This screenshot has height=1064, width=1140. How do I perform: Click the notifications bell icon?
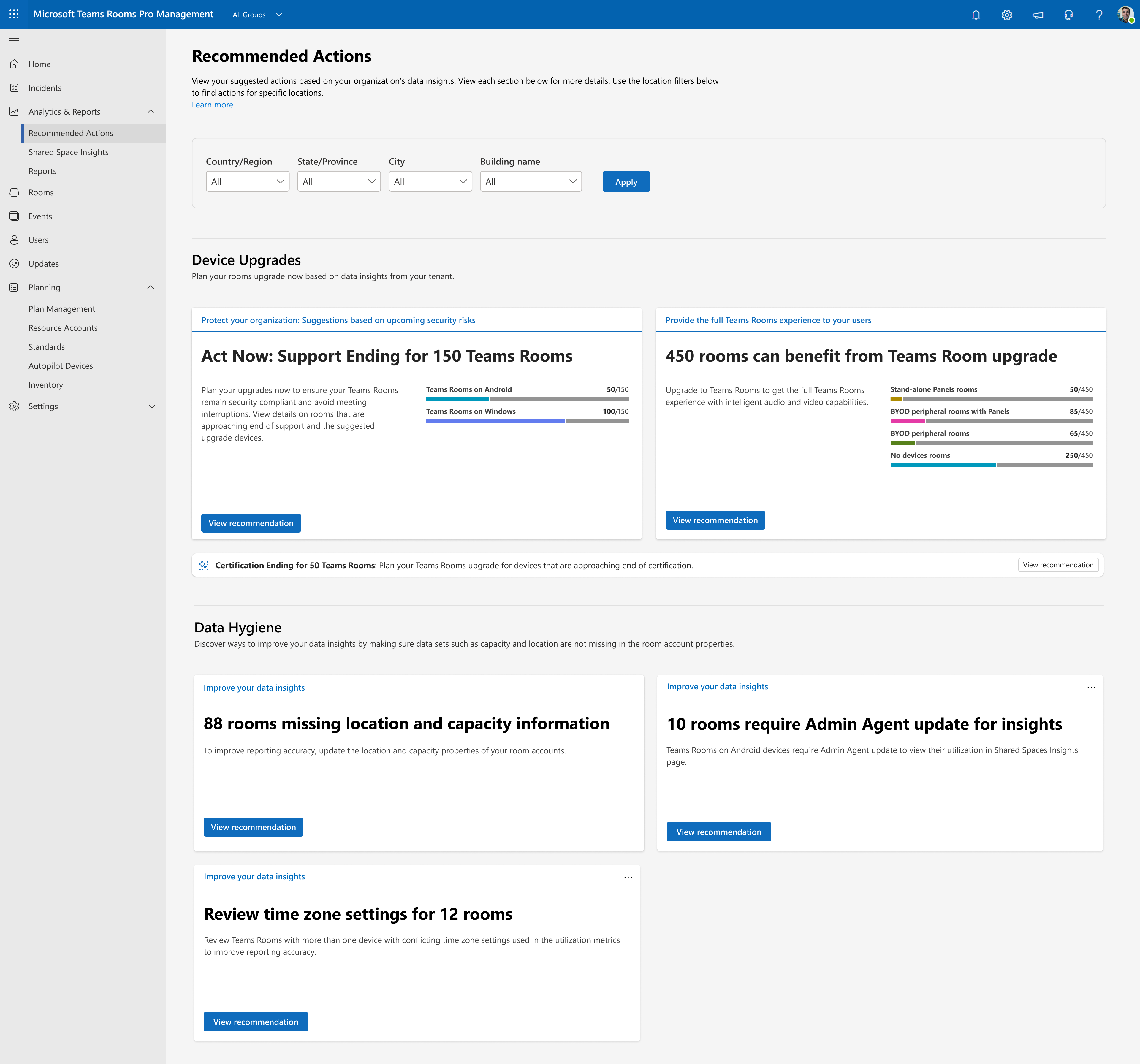coord(976,15)
